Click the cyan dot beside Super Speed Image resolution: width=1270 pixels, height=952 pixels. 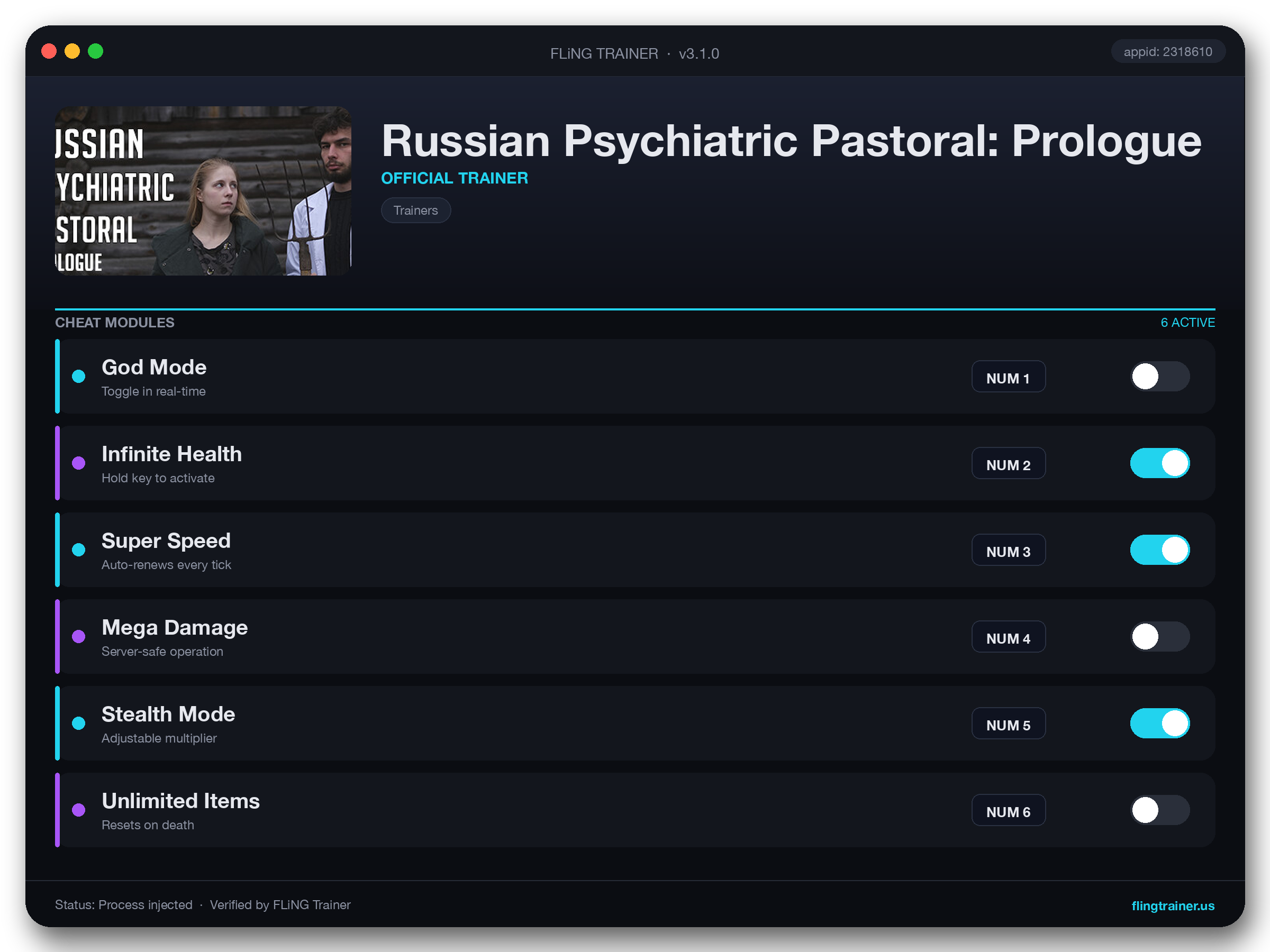pyautogui.click(x=79, y=550)
